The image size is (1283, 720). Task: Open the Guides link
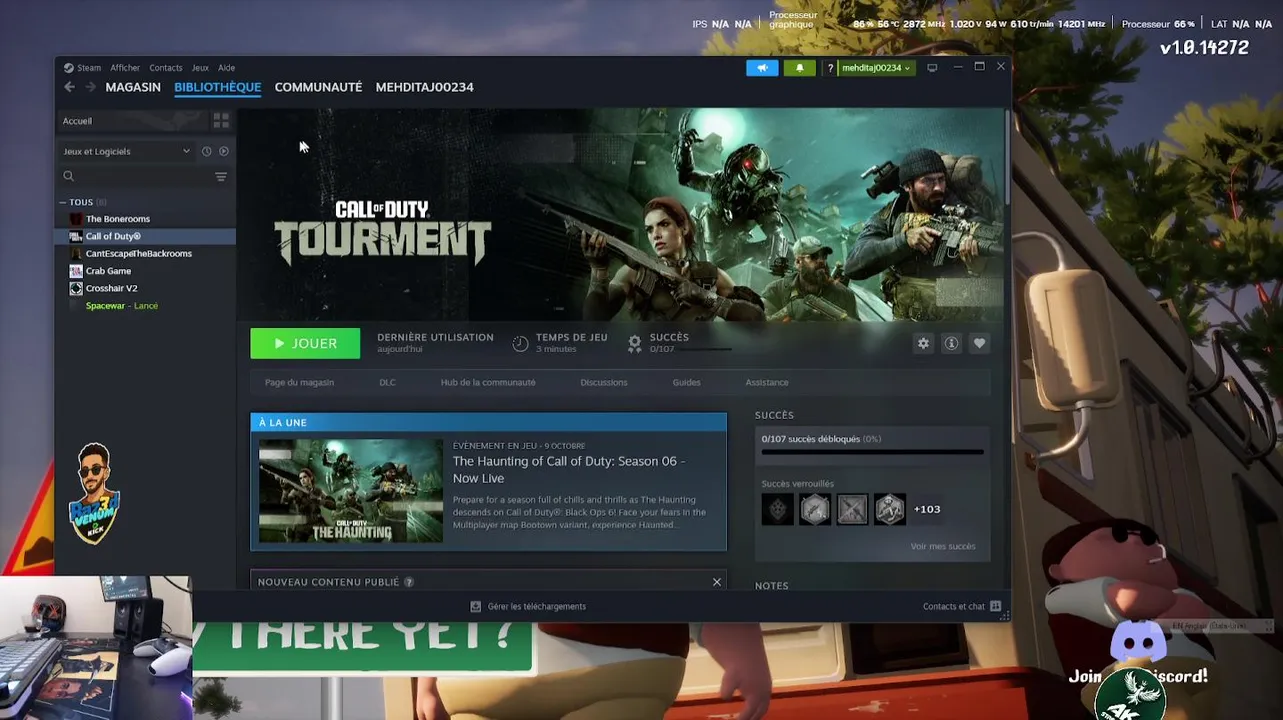point(686,382)
